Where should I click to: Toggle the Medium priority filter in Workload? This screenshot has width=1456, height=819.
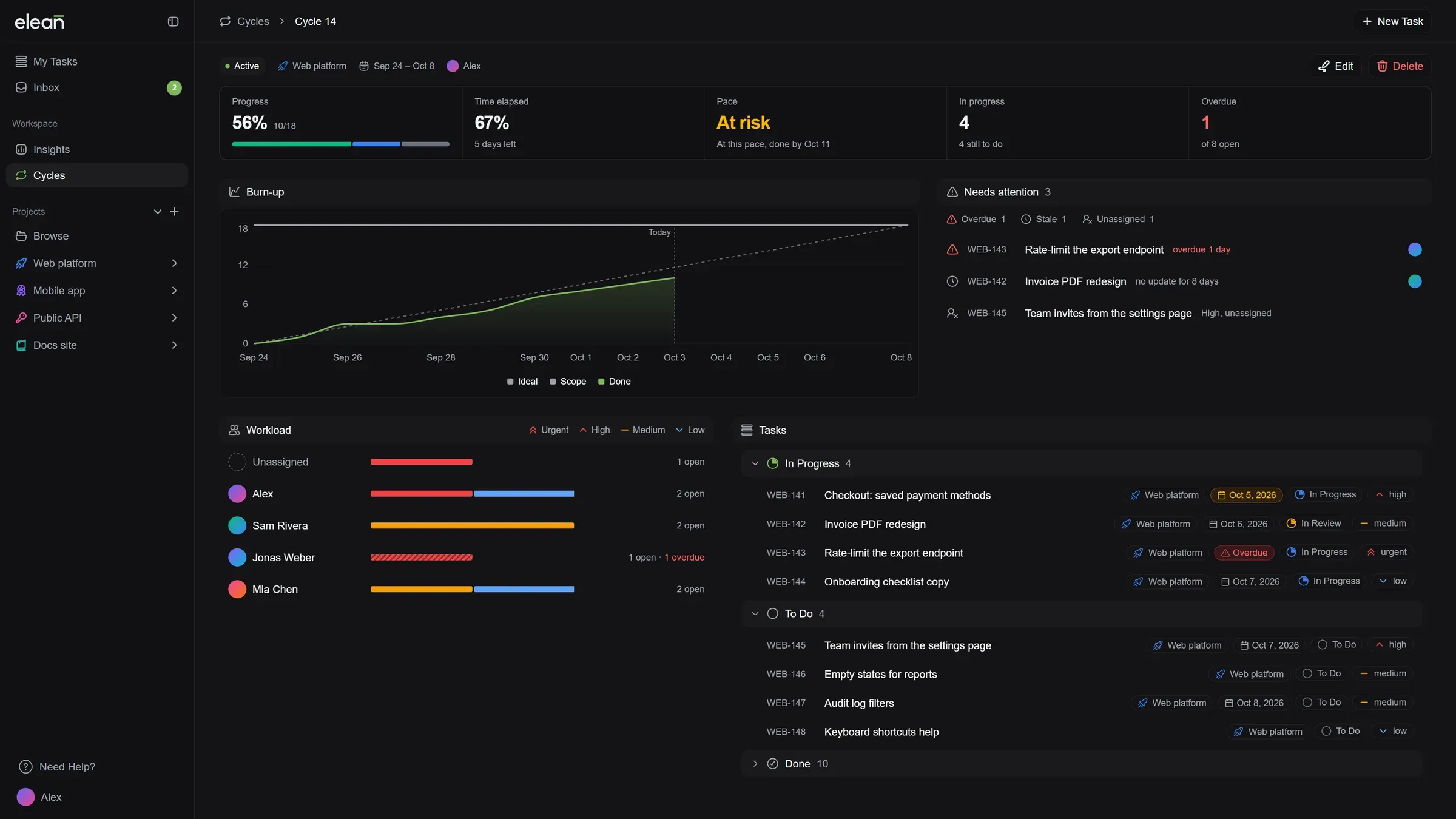click(x=643, y=430)
